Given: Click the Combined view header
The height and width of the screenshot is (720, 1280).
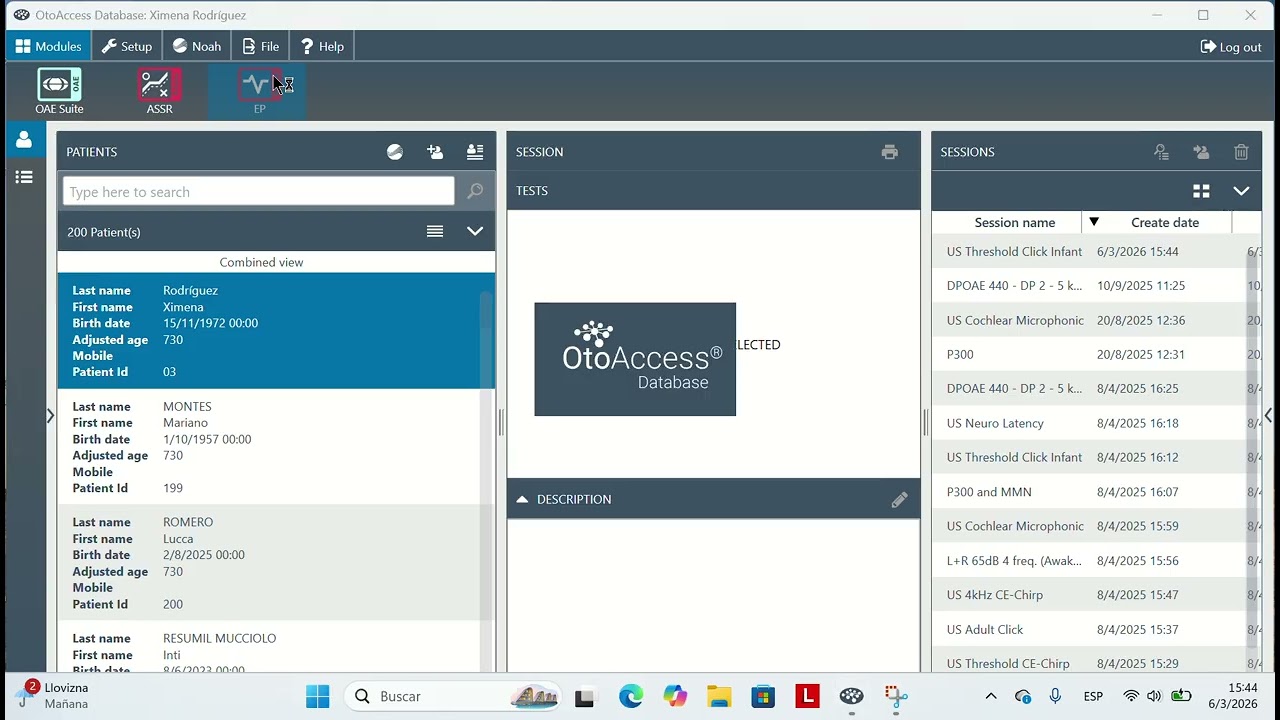Looking at the screenshot, I should (261, 262).
